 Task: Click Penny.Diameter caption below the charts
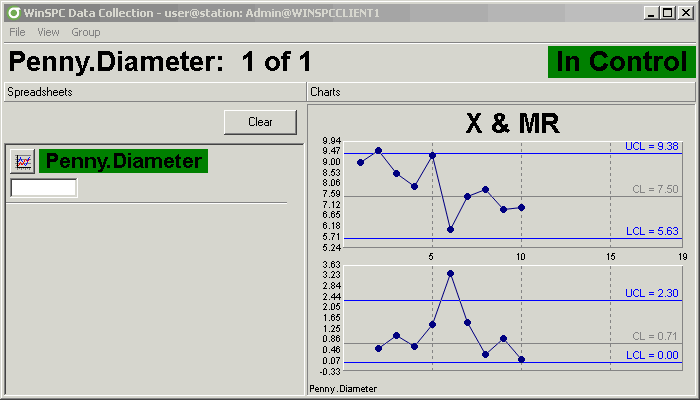coord(343,389)
